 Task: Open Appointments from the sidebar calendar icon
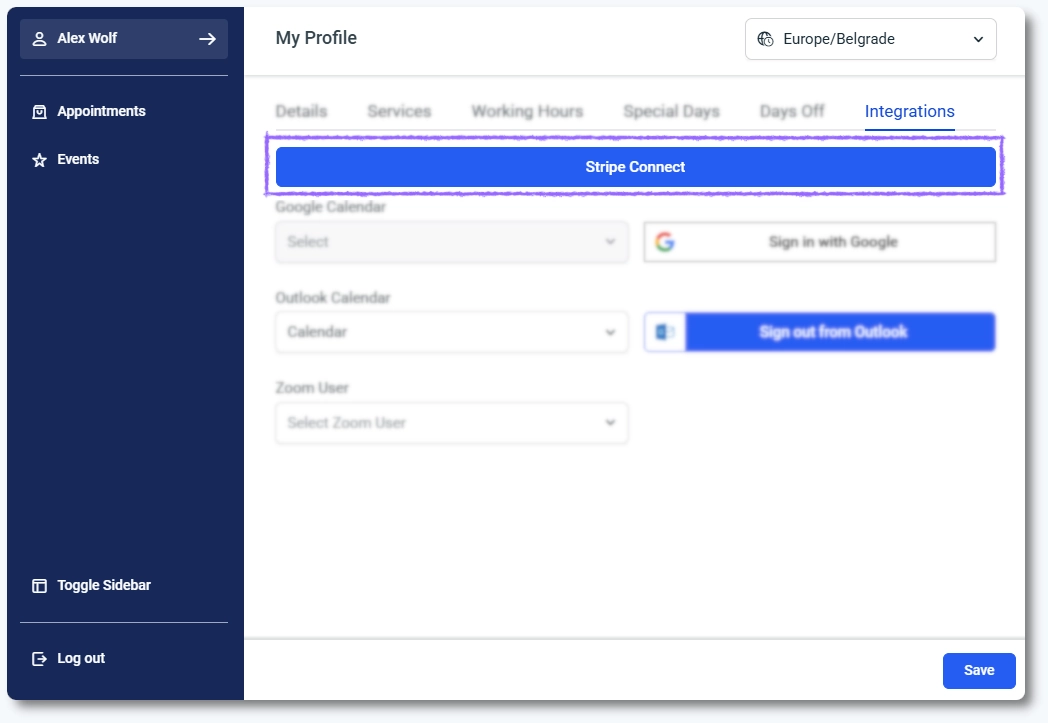[x=38, y=112]
